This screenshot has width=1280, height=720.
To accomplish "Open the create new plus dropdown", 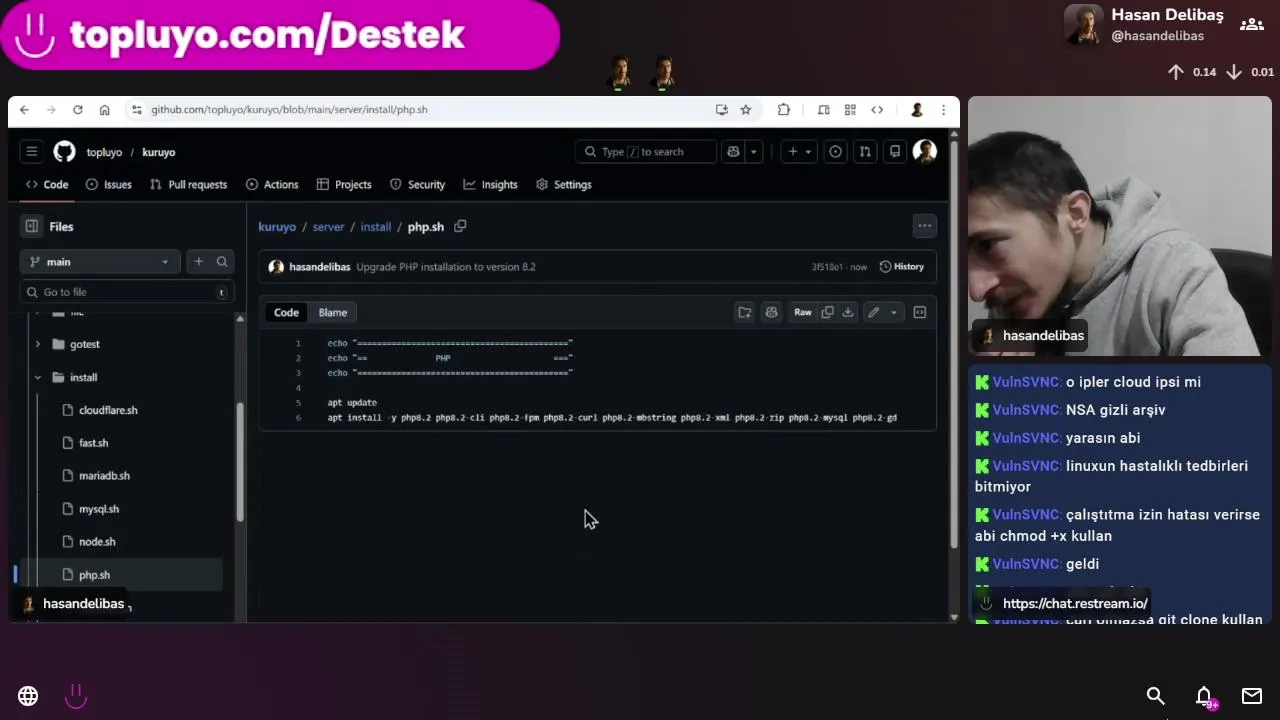I will point(800,152).
